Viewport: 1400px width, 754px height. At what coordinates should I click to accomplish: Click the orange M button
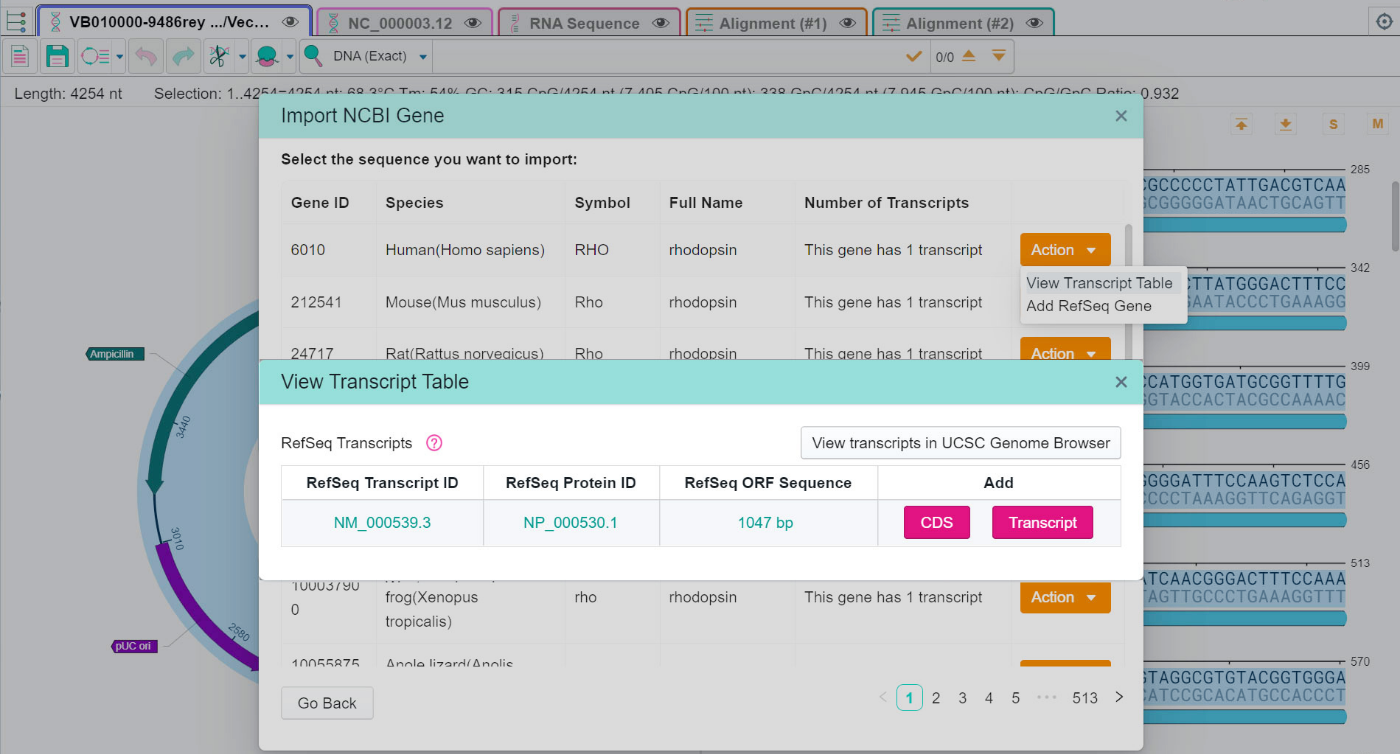tap(1378, 124)
